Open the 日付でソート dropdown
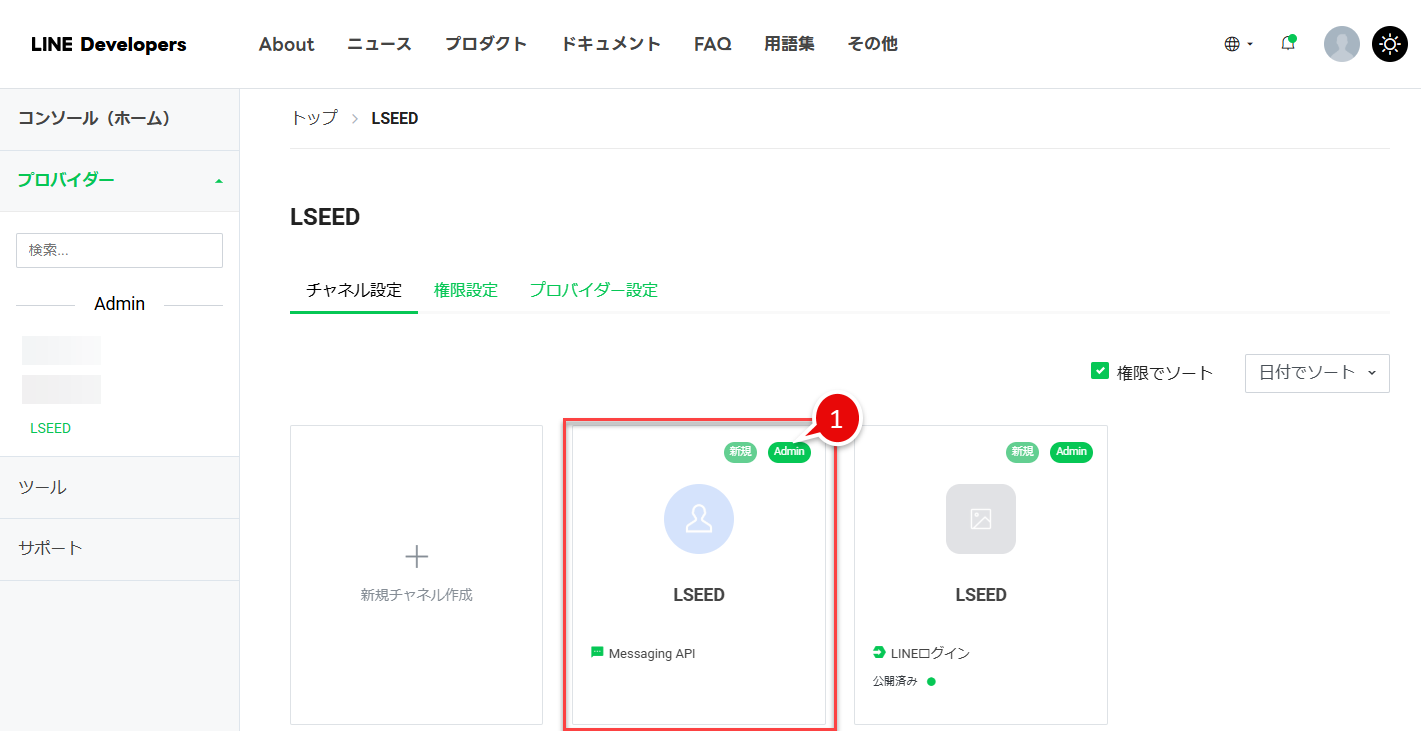1421x731 pixels. [x=1316, y=372]
